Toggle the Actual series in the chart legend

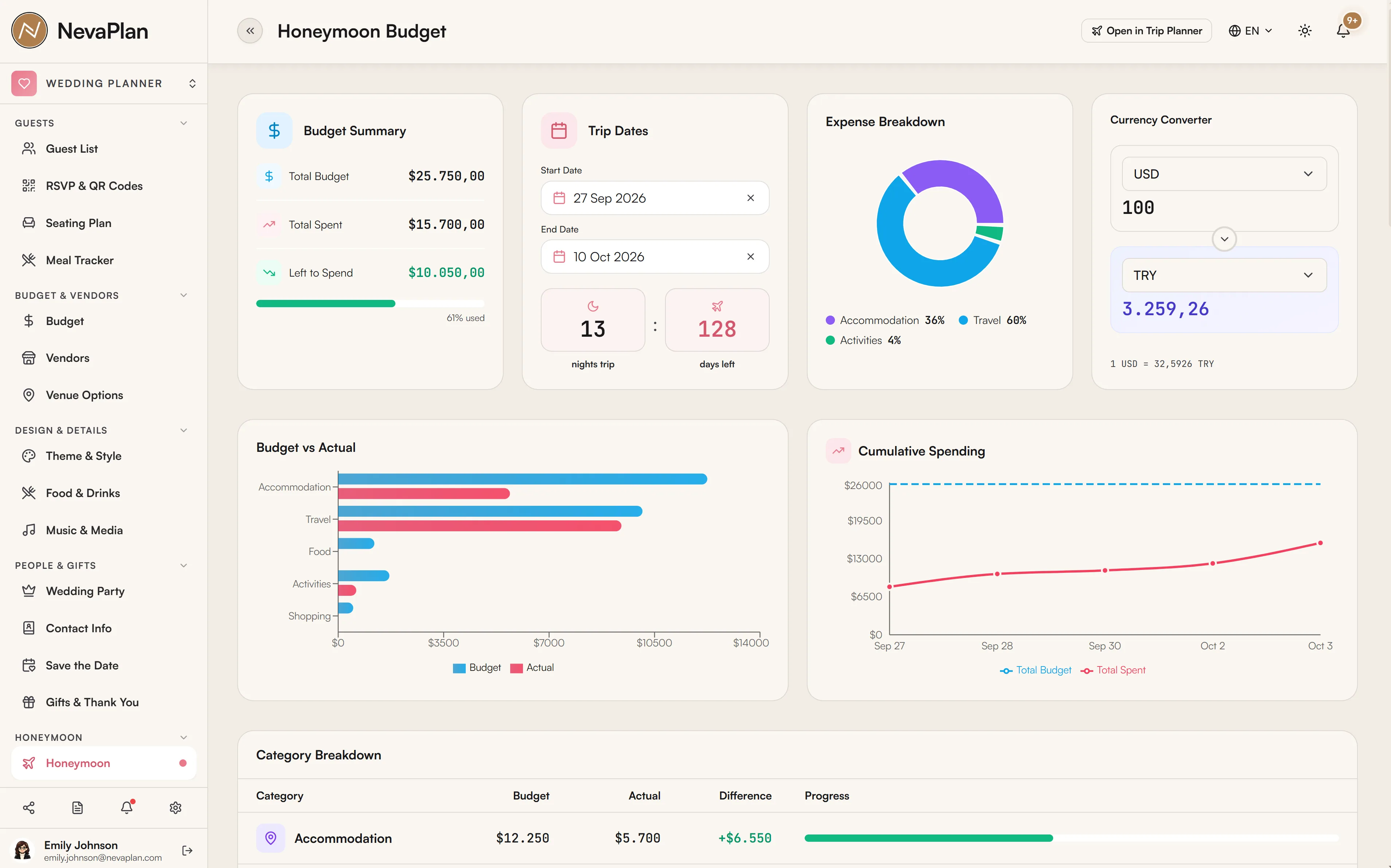(532, 668)
